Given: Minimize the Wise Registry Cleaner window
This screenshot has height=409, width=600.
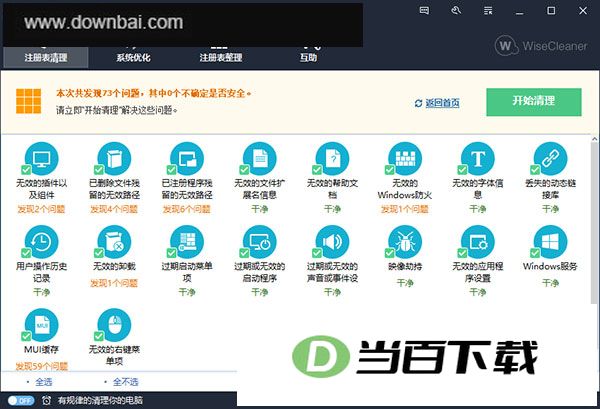Looking at the screenshot, I should 519,11.
